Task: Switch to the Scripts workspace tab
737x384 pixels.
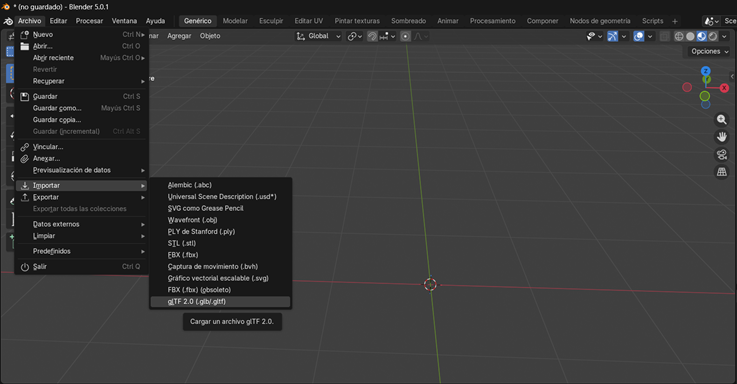Action: click(x=652, y=21)
